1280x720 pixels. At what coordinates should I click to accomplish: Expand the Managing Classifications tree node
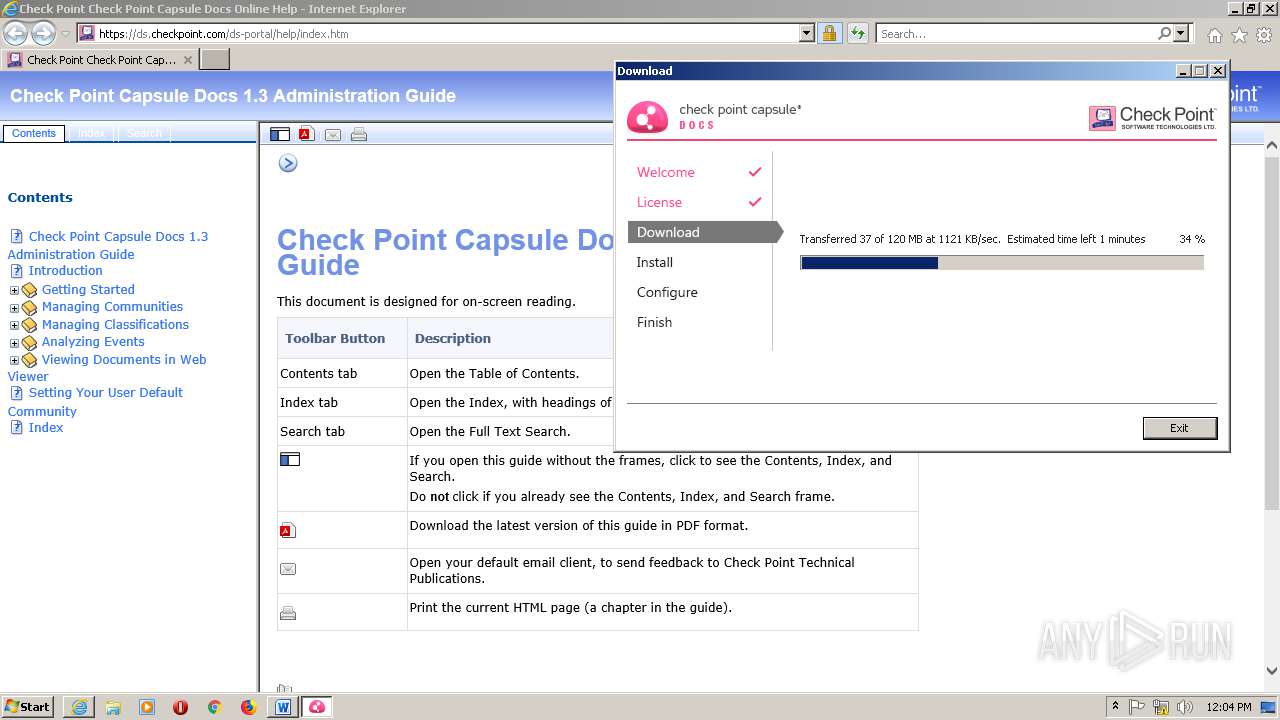click(x=14, y=326)
